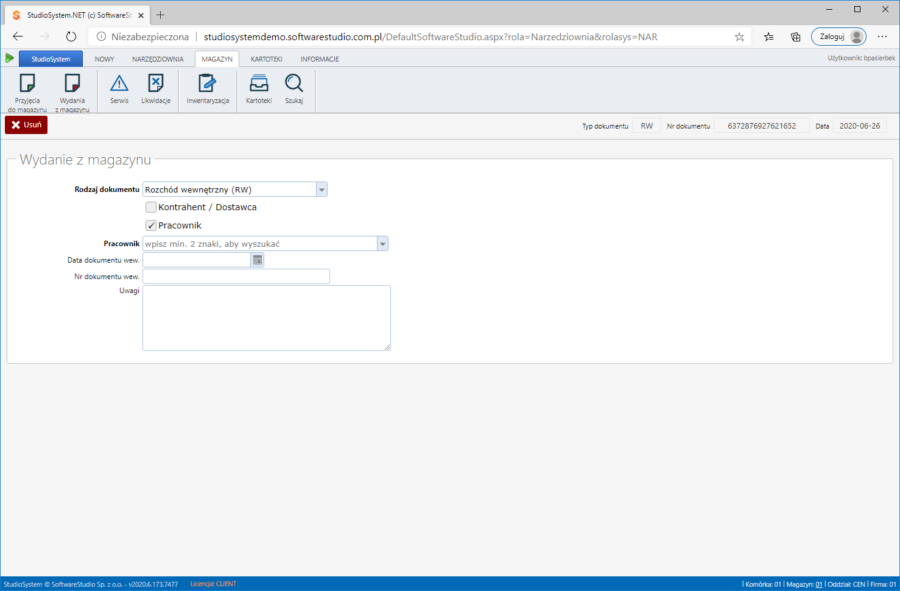Tick the Kontrahent / Dostawca checkbox

(150, 207)
